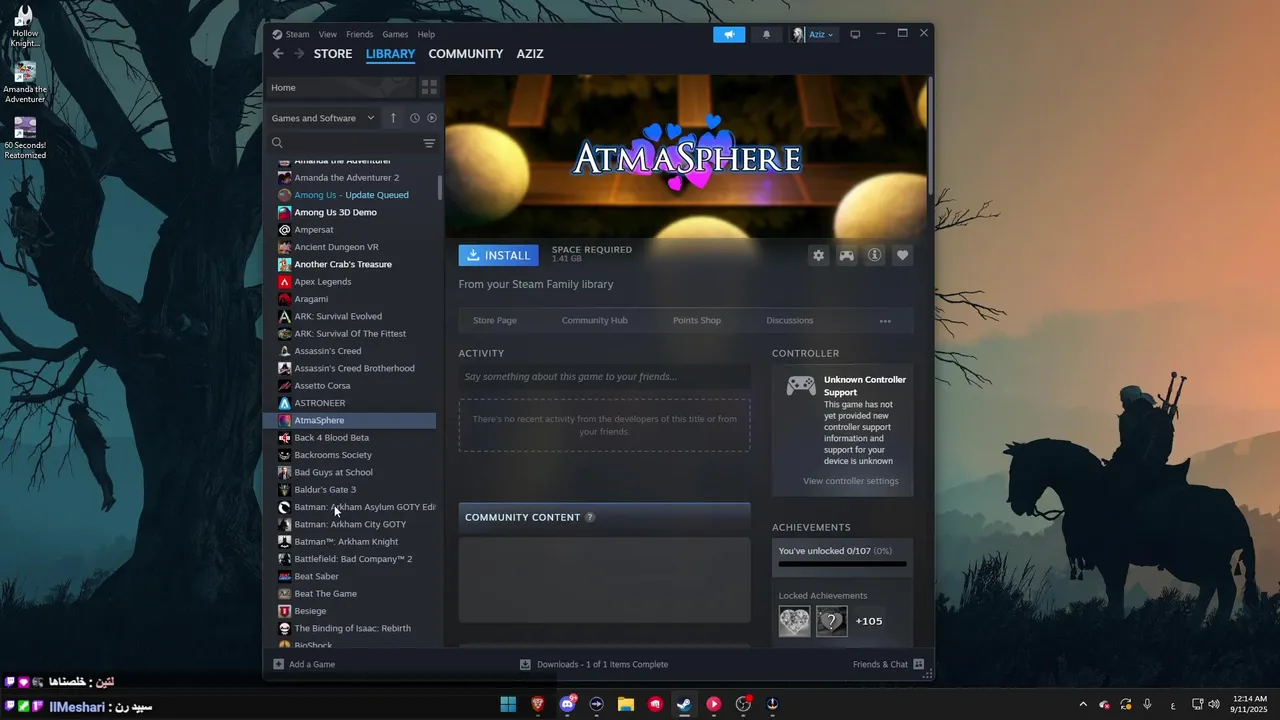The image size is (1280, 720).
Task: Switch library to collections grid view
Action: point(429,87)
